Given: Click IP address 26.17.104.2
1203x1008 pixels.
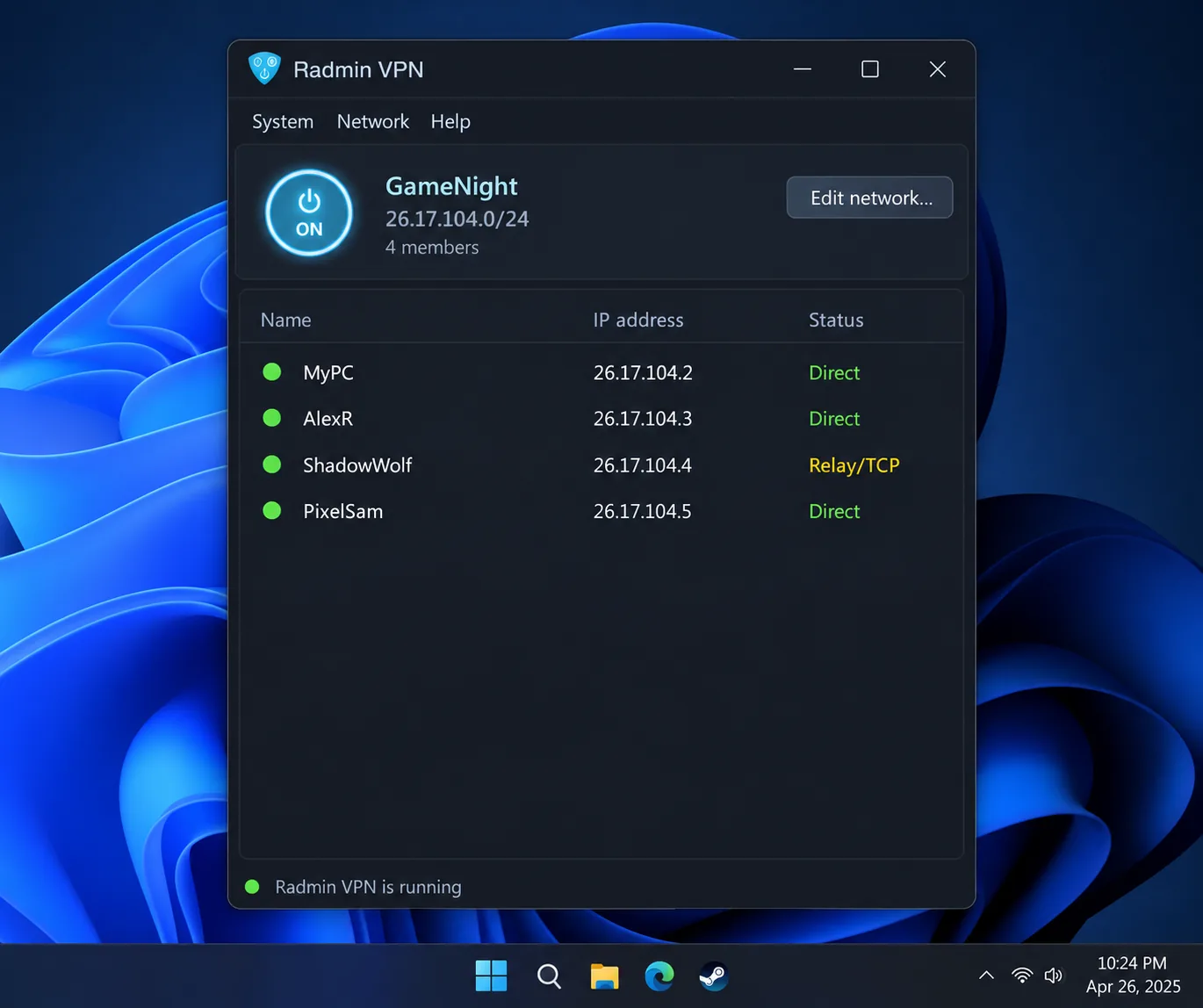Looking at the screenshot, I should (643, 372).
